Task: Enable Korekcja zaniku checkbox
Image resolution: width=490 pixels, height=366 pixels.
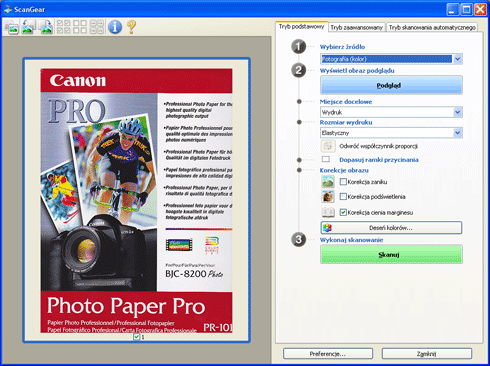Action: point(343,182)
